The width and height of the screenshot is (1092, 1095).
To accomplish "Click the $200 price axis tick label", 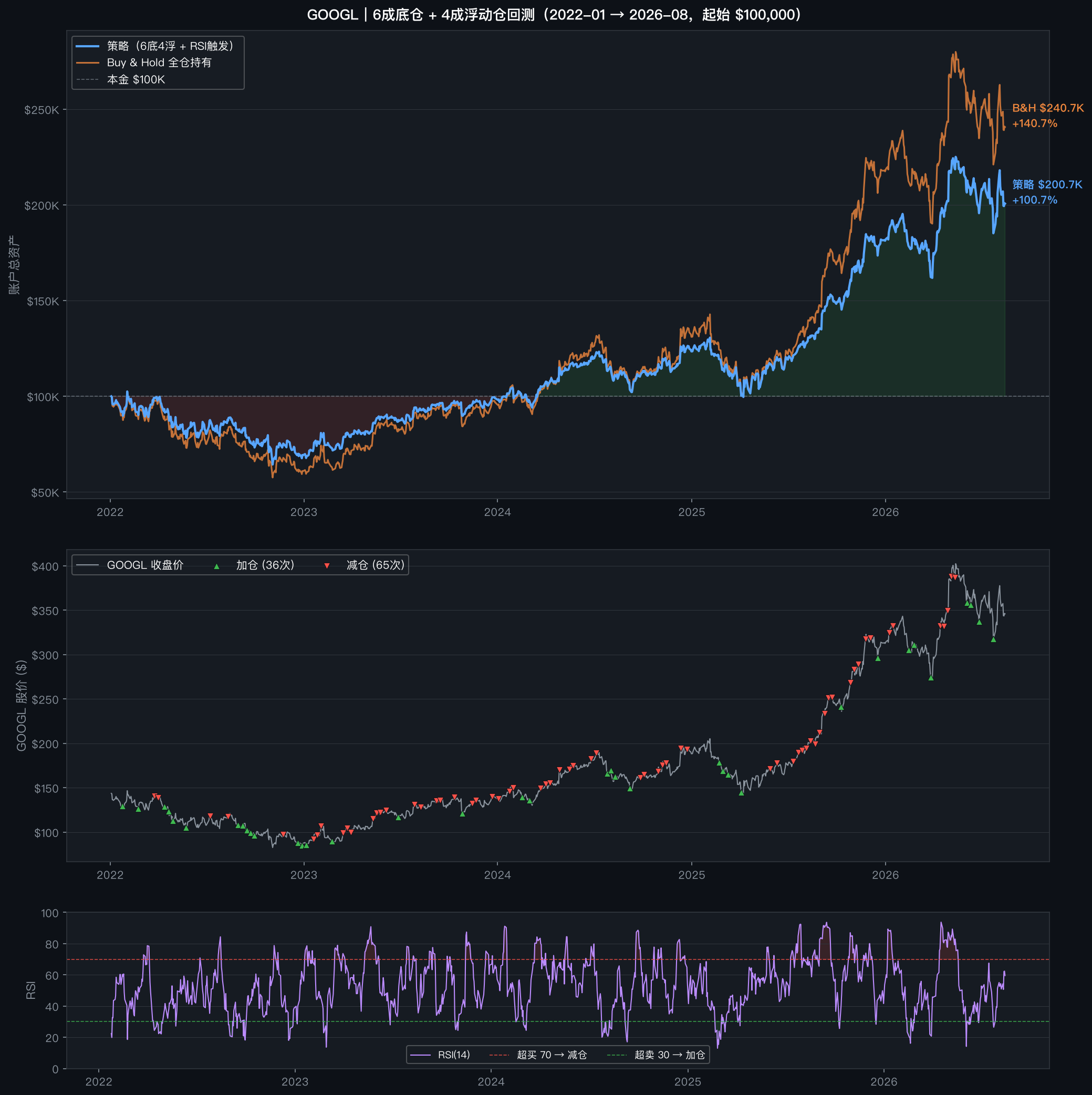I will [x=45, y=744].
